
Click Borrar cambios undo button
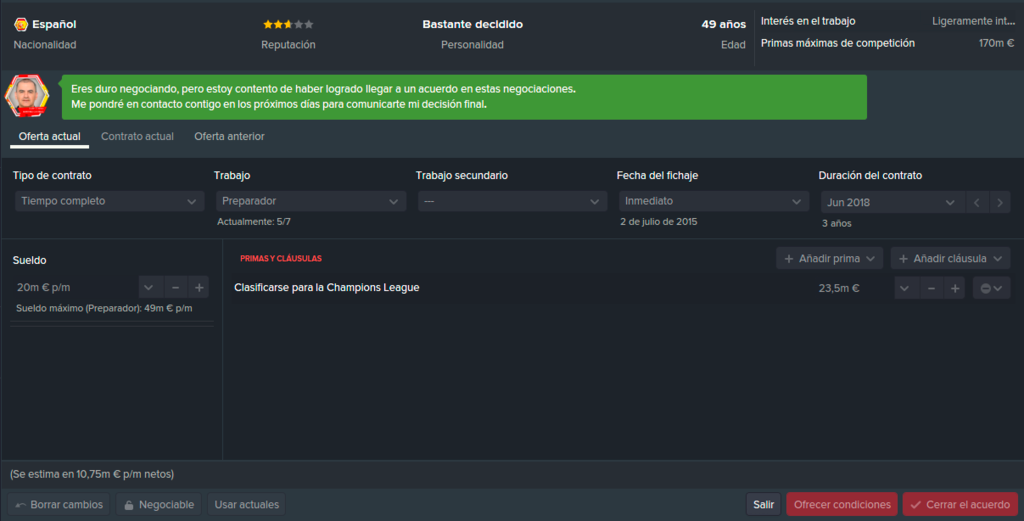pos(59,505)
